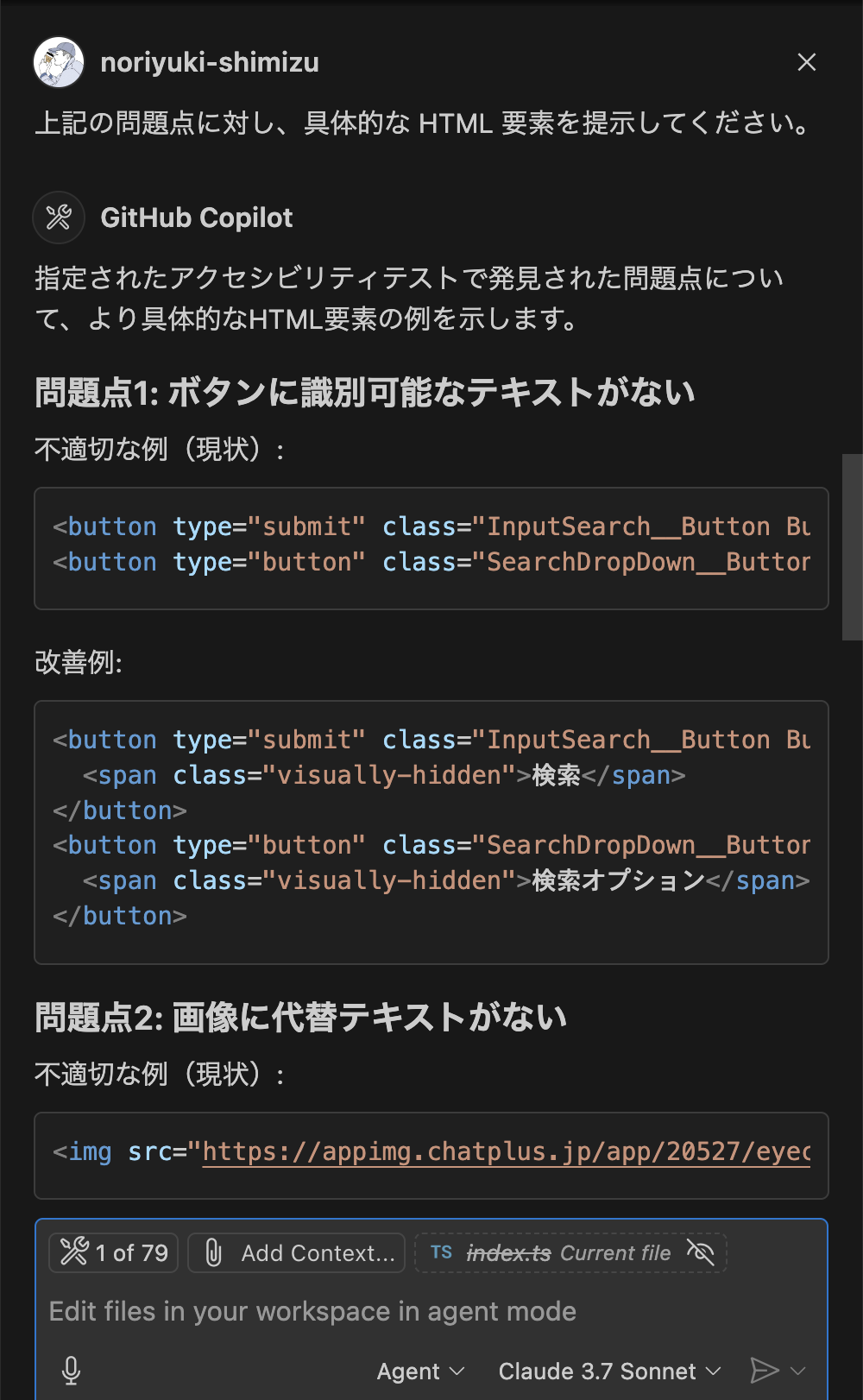This screenshot has width=863, height=1400.
Task: Click the tools icon in the "1 of 79" chip
Action: click(77, 1252)
